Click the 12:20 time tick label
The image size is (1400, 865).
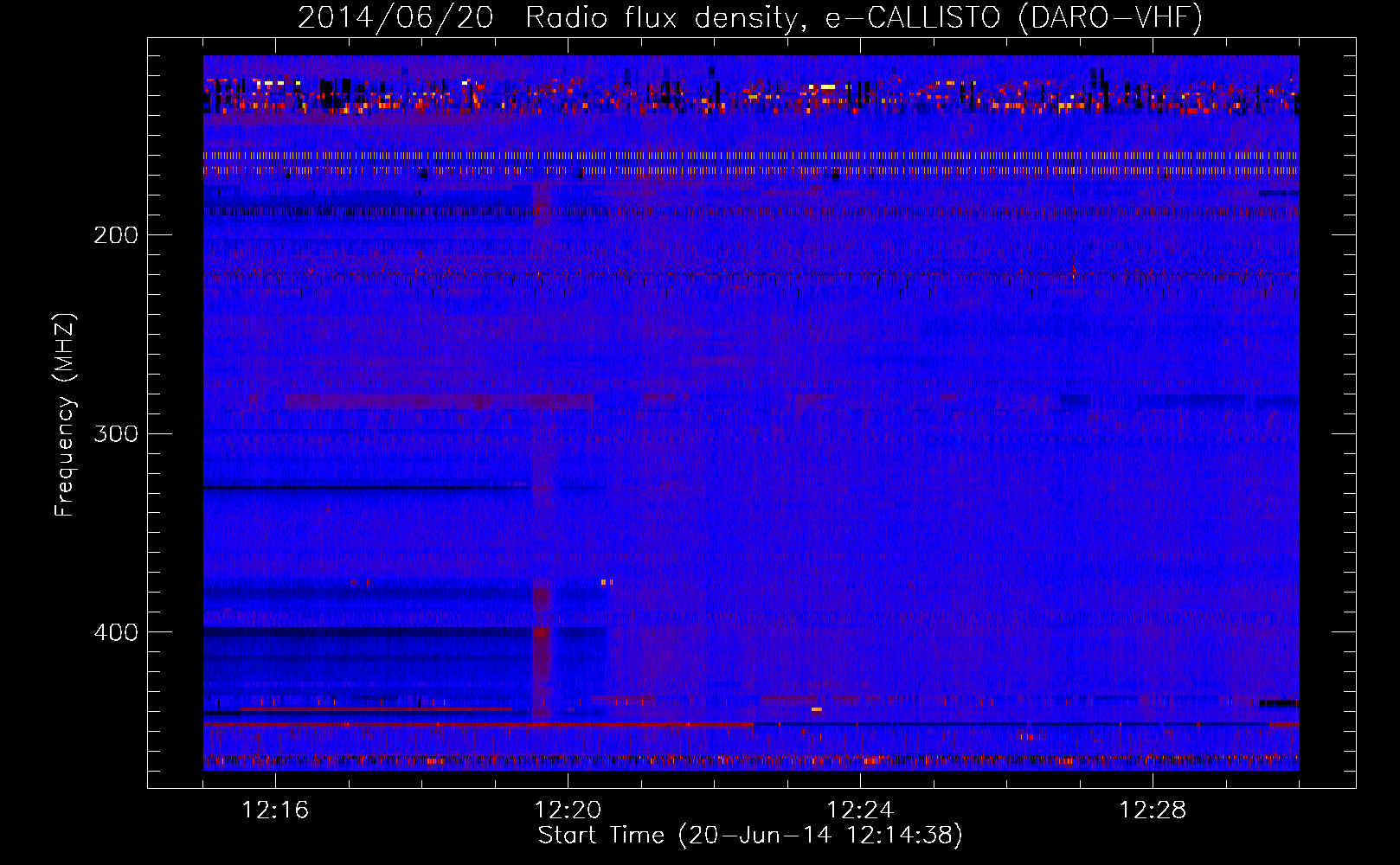pos(568,811)
